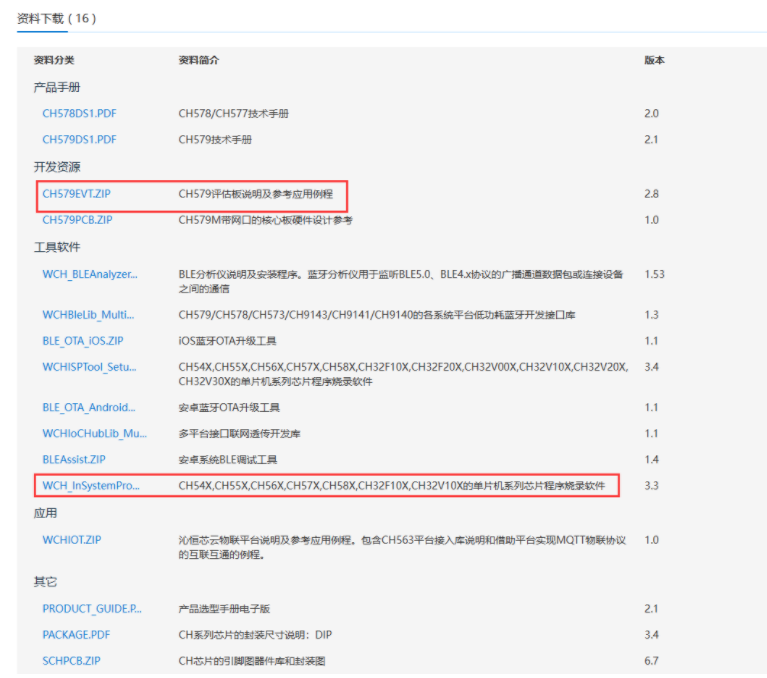The width and height of the screenshot is (767, 678).
Task: Click the 沁恒芯云物联平台说明 description for WCHIOT.ZIP
Action: (x=402, y=547)
